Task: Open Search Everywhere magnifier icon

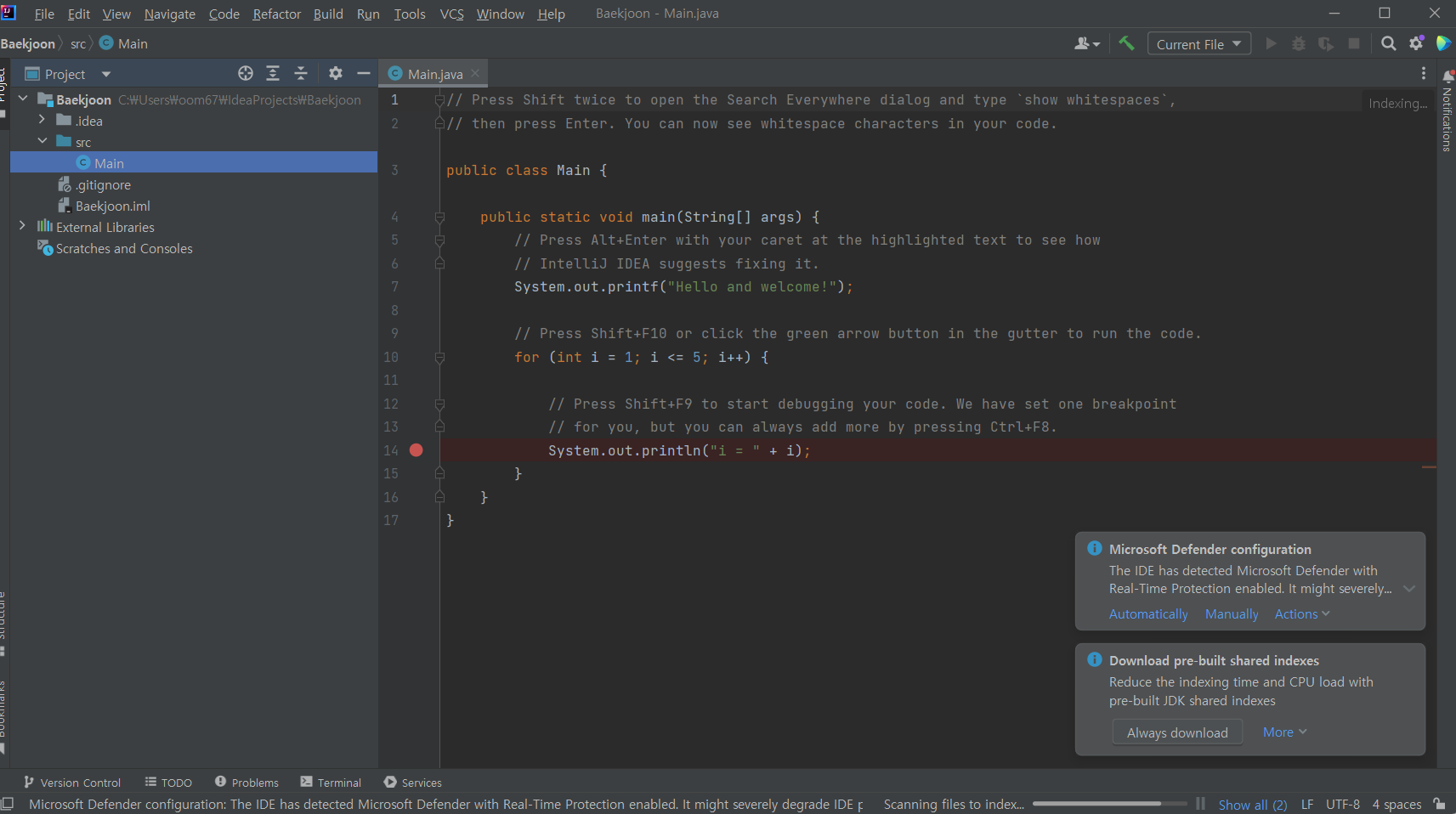Action: point(1388,43)
